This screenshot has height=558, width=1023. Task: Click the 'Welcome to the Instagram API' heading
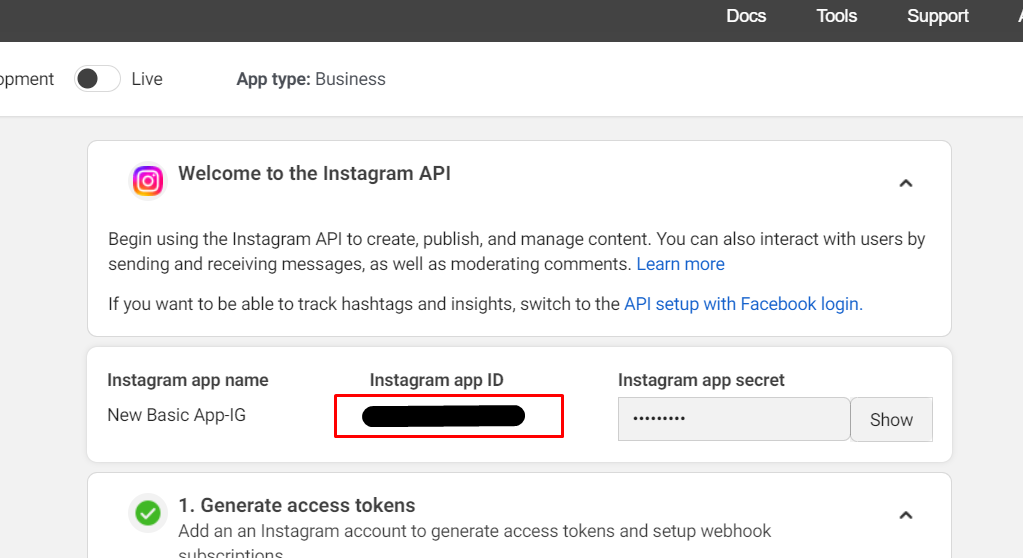tap(314, 174)
